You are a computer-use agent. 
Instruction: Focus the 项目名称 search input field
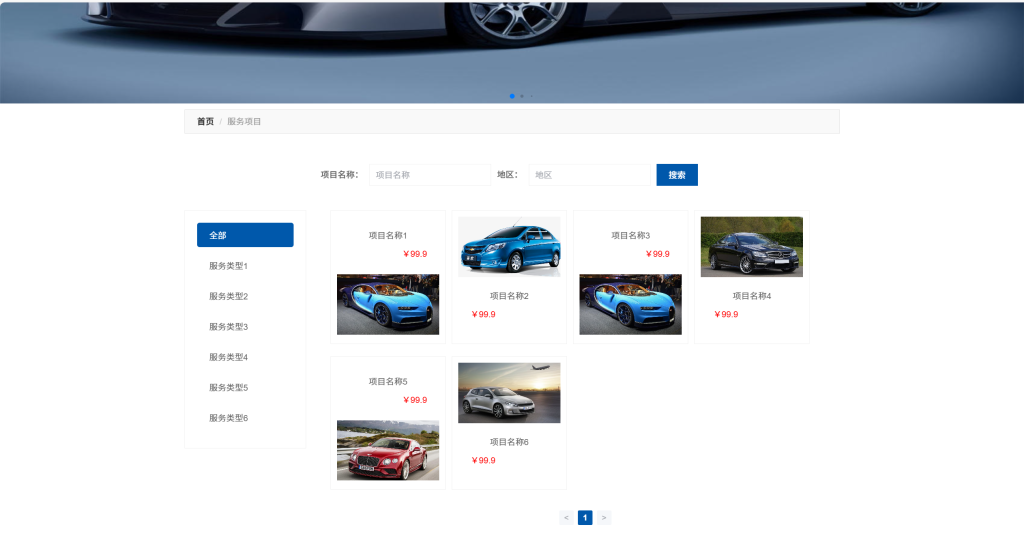(x=429, y=175)
